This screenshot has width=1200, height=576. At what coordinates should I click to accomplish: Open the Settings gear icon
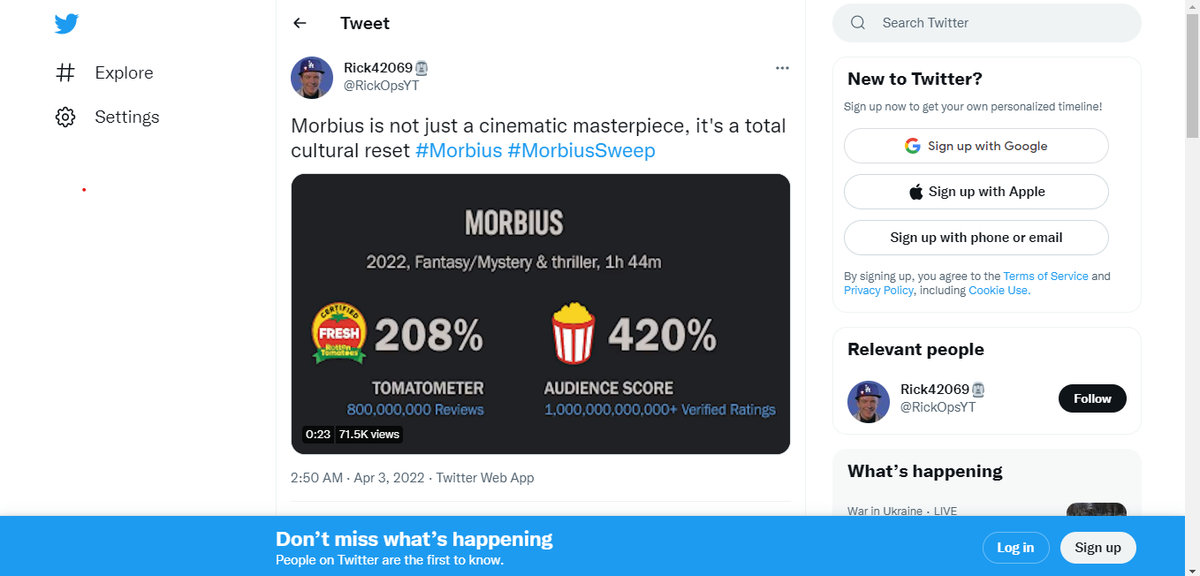pyautogui.click(x=66, y=117)
